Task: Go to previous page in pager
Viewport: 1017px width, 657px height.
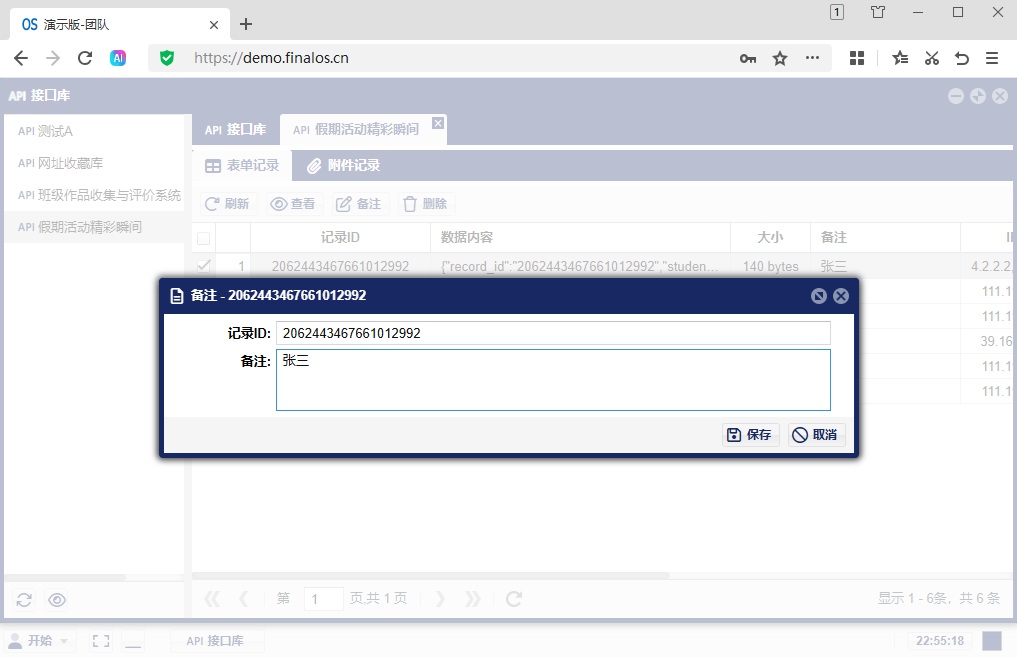Action: pyautogui.click(x=244, y=599)
